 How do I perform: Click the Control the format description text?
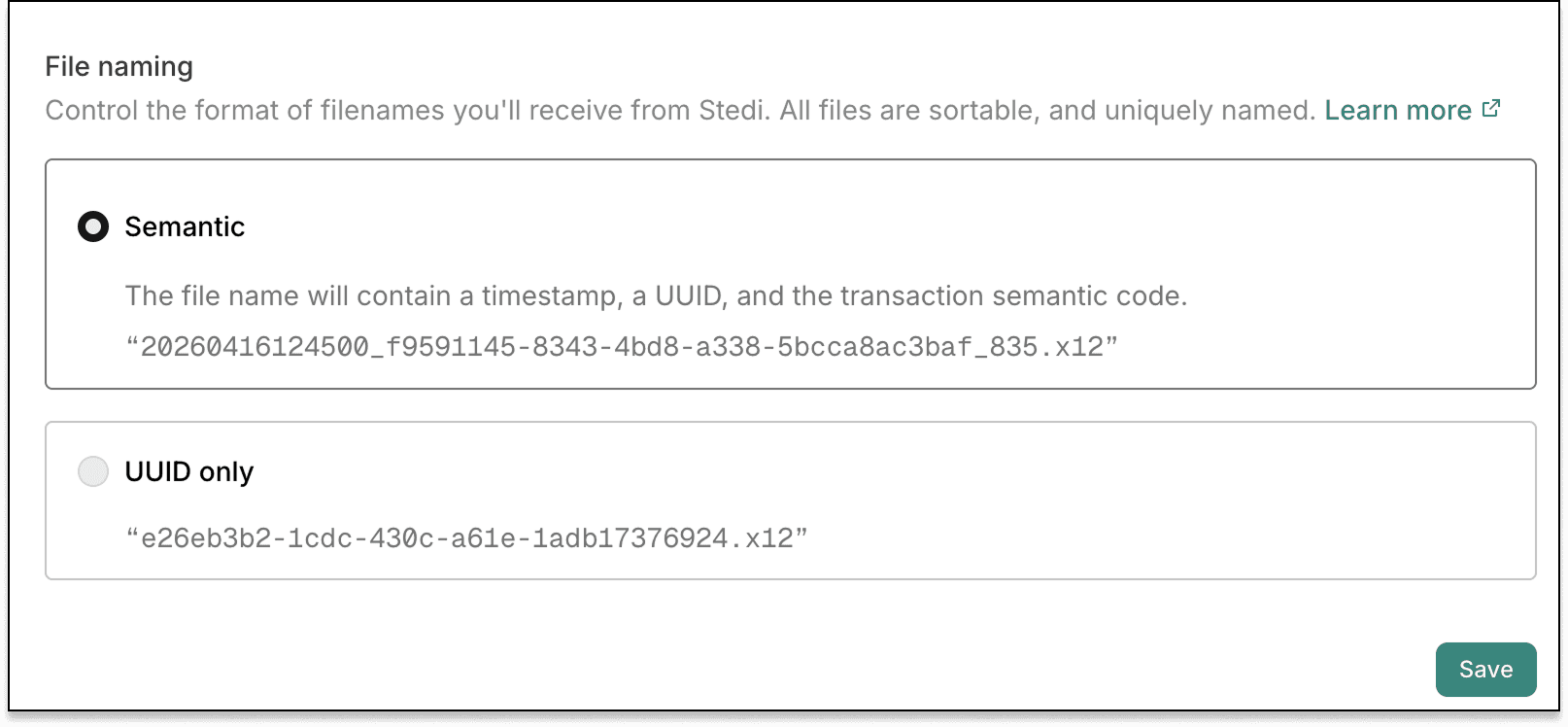[x=680, y=110]
